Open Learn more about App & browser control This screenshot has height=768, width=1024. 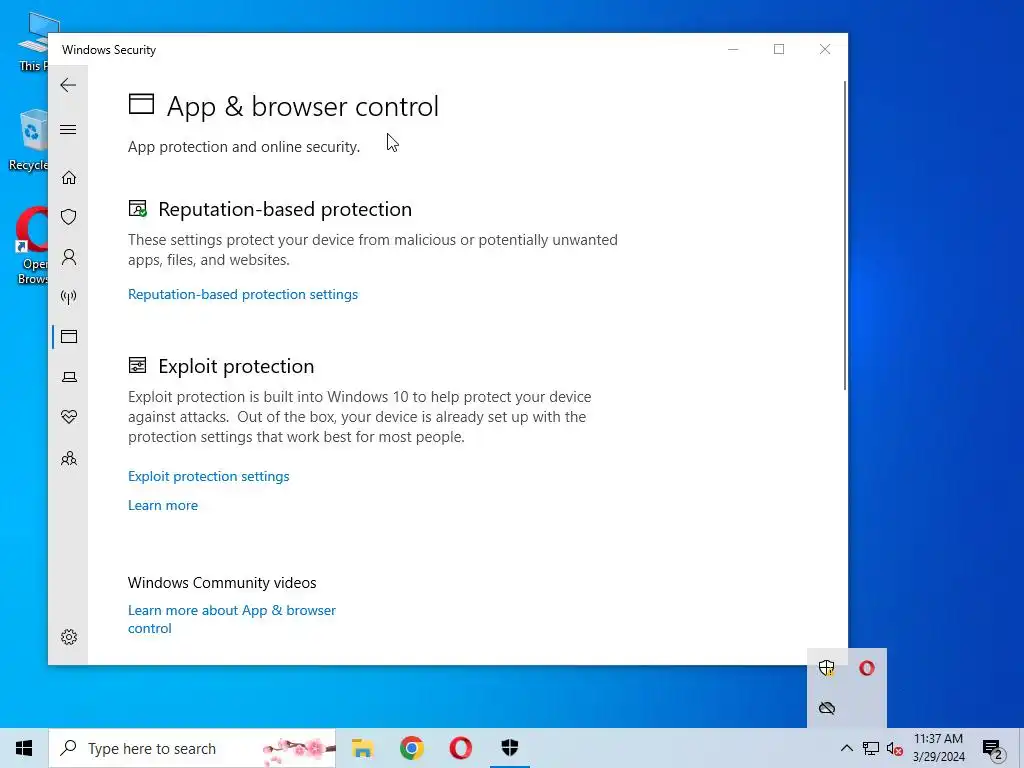232,619
